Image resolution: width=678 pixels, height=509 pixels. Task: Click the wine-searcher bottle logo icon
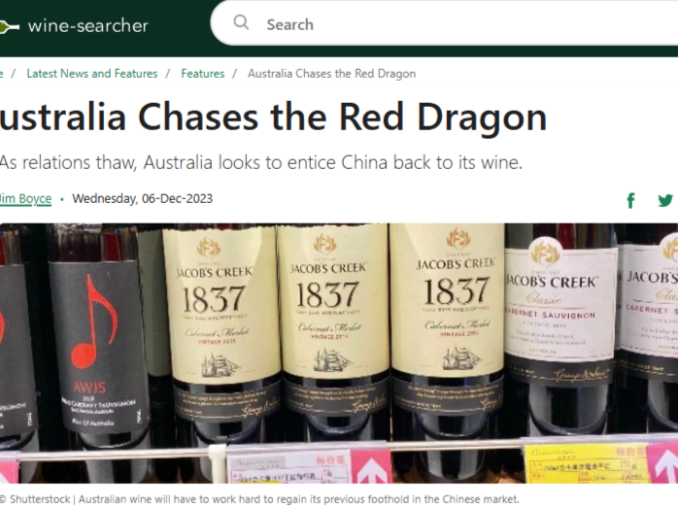(9, 27)
